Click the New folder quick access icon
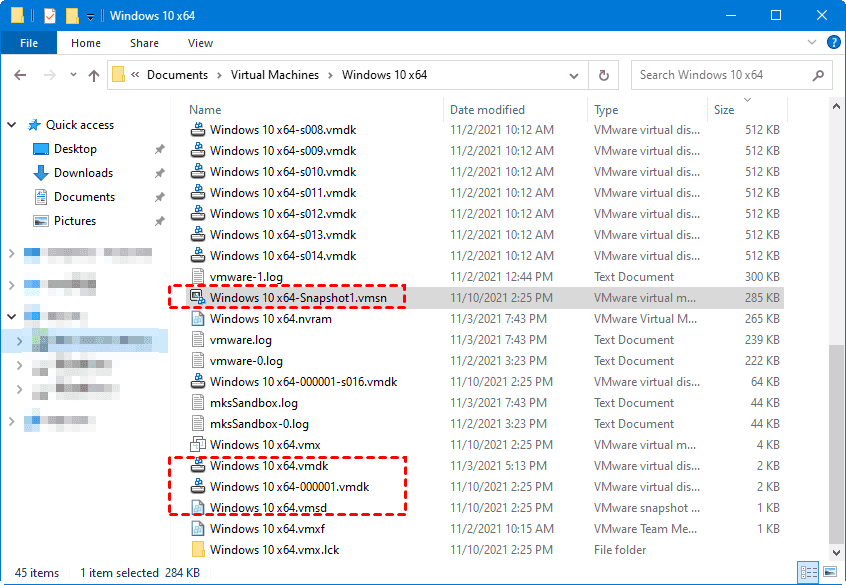This screenshot has width=846, height=585. 72,16
